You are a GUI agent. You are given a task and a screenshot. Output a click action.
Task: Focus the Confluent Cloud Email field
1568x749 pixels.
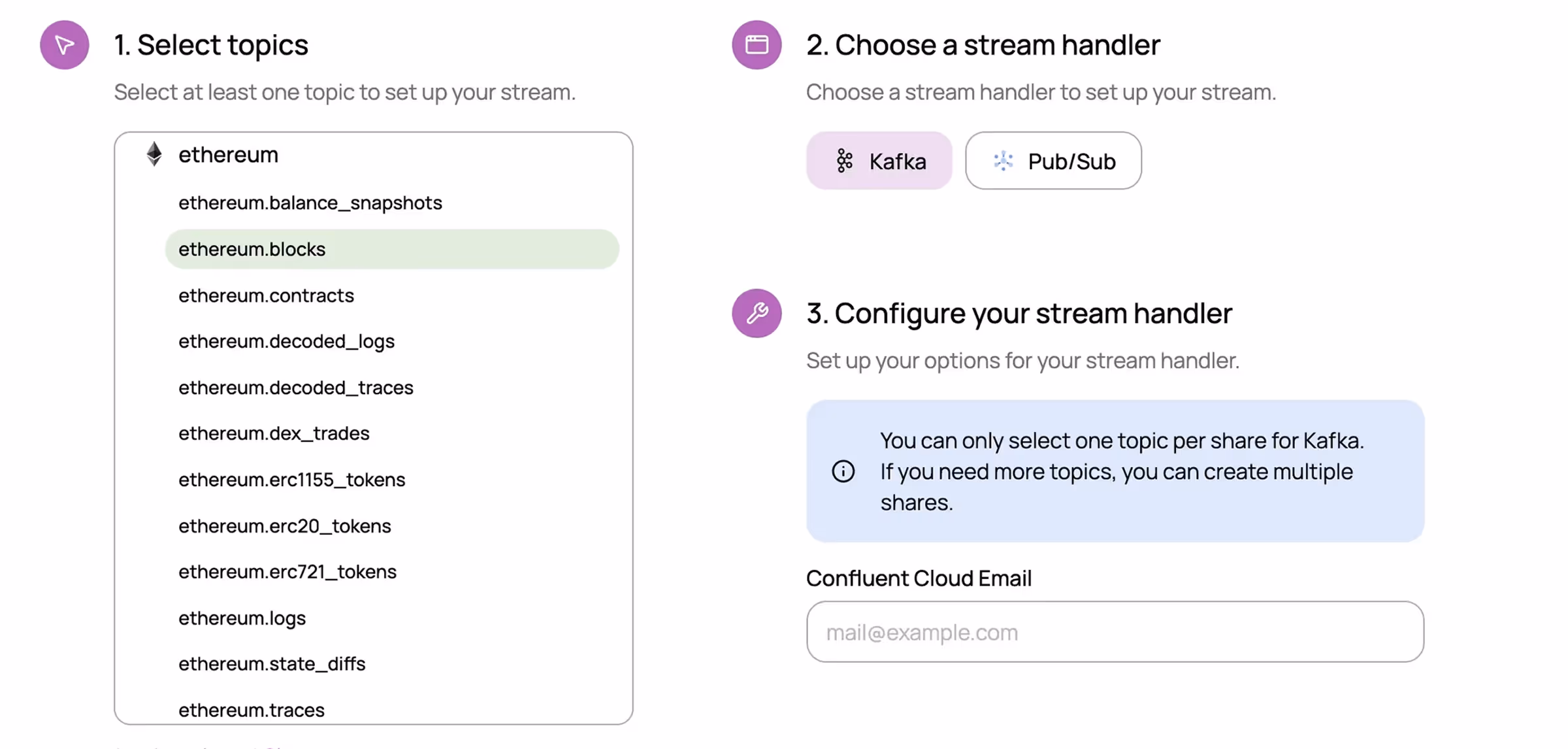coord(1114,632)
